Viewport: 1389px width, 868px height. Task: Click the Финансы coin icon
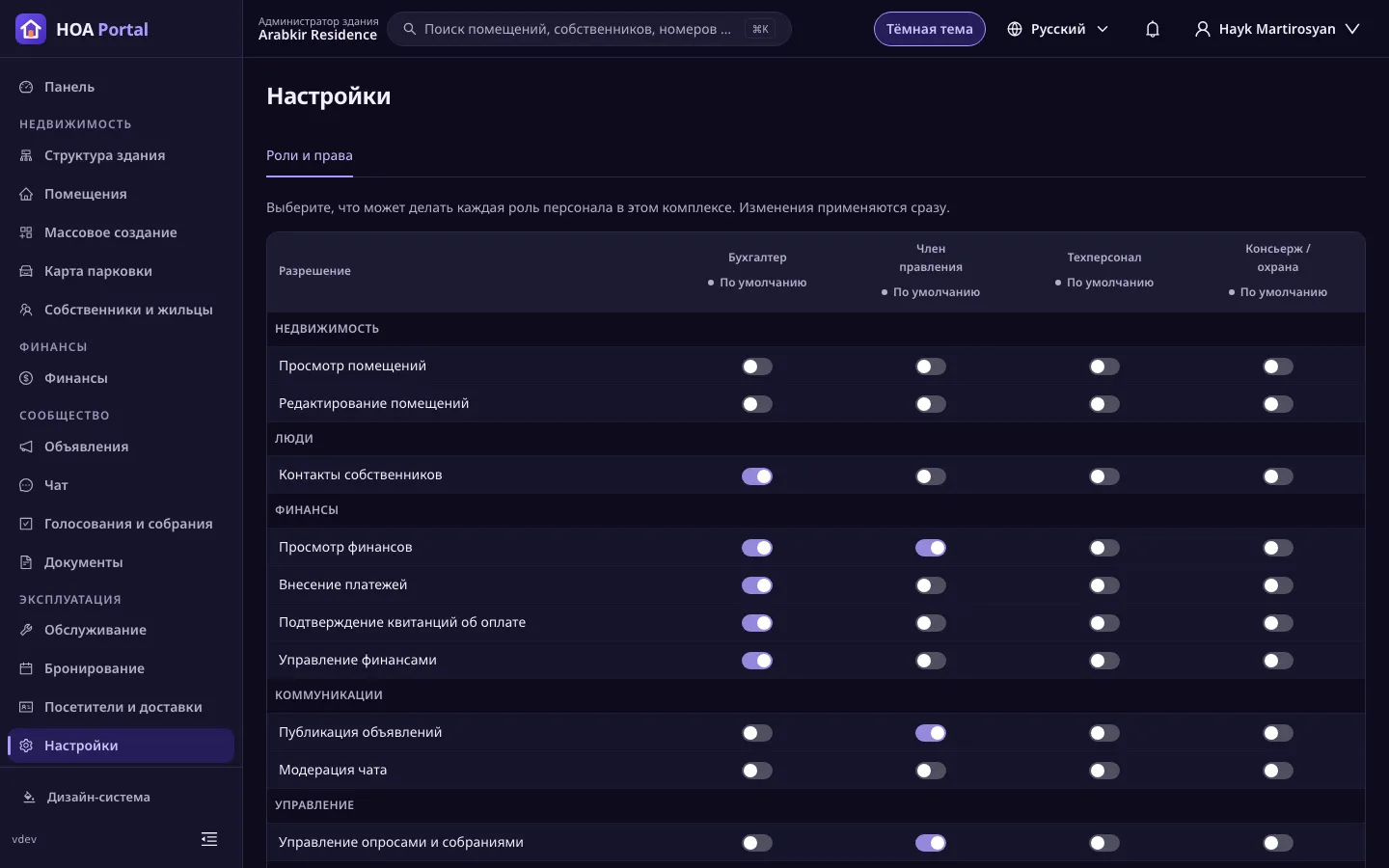26,378
